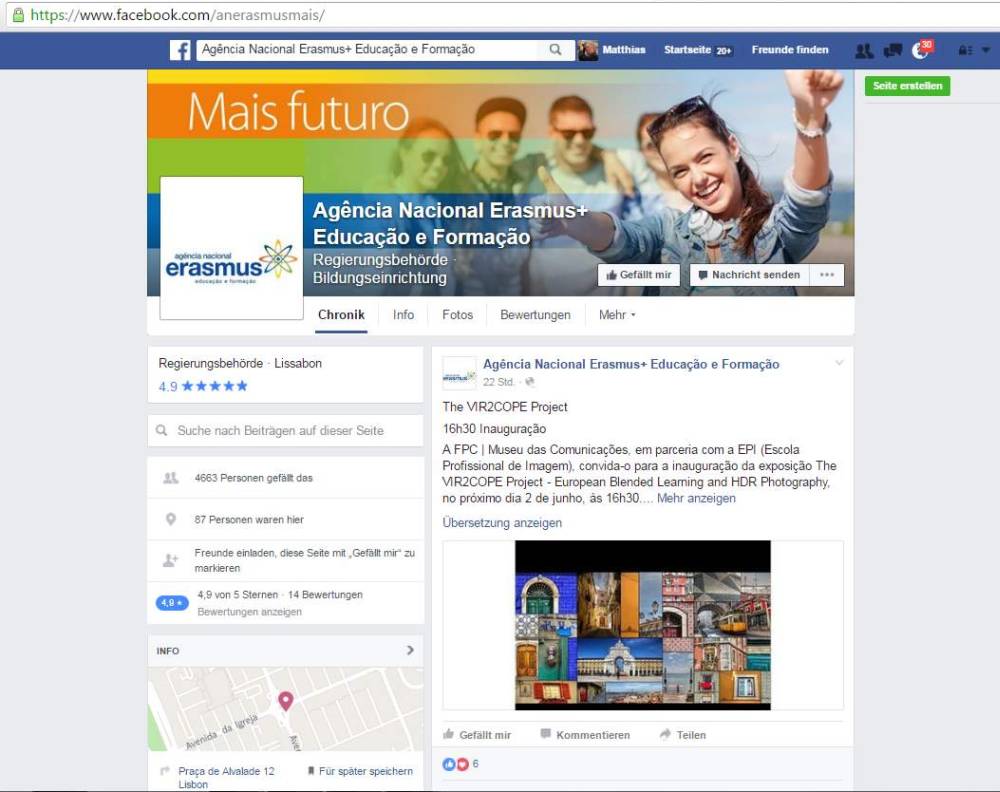
Task: Open the account menu arrow in top bar
Action: pos(986,50)
